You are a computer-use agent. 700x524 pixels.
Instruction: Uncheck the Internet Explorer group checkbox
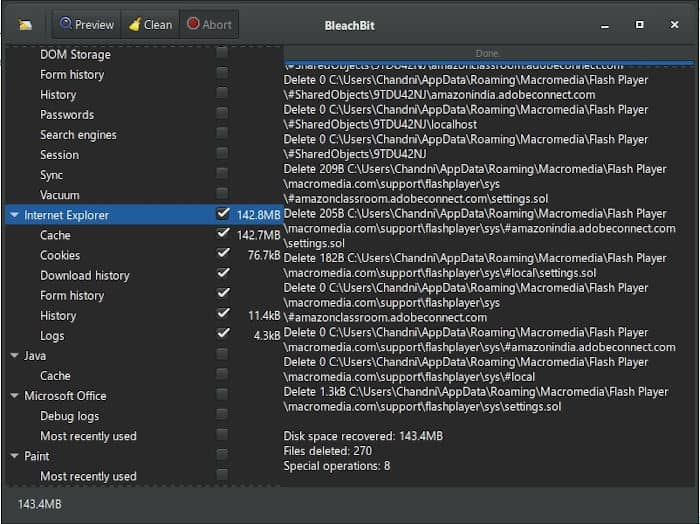[223, 213]
